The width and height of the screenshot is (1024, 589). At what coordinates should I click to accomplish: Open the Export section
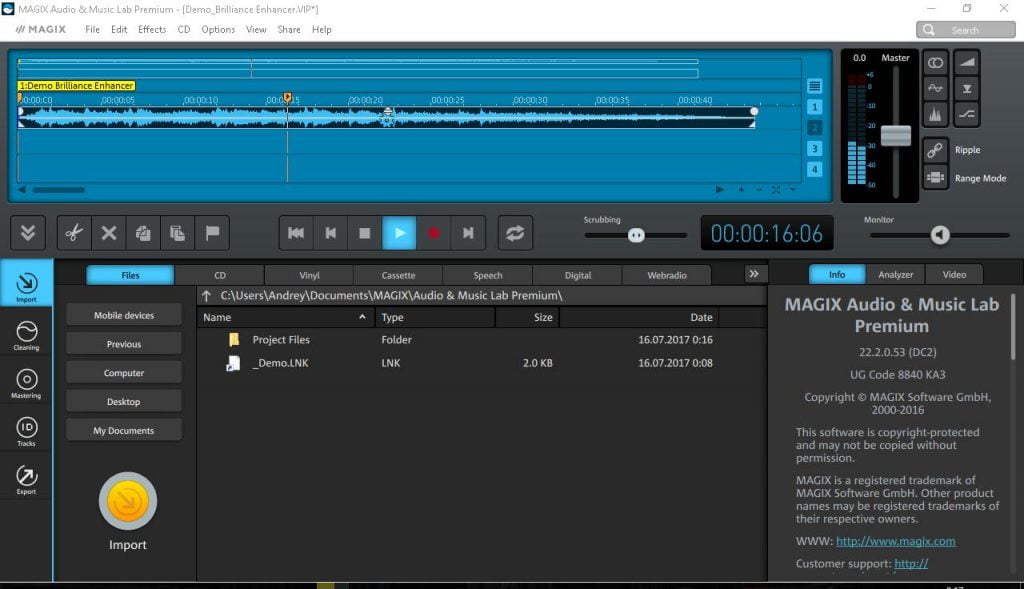[x=26, y=480]
